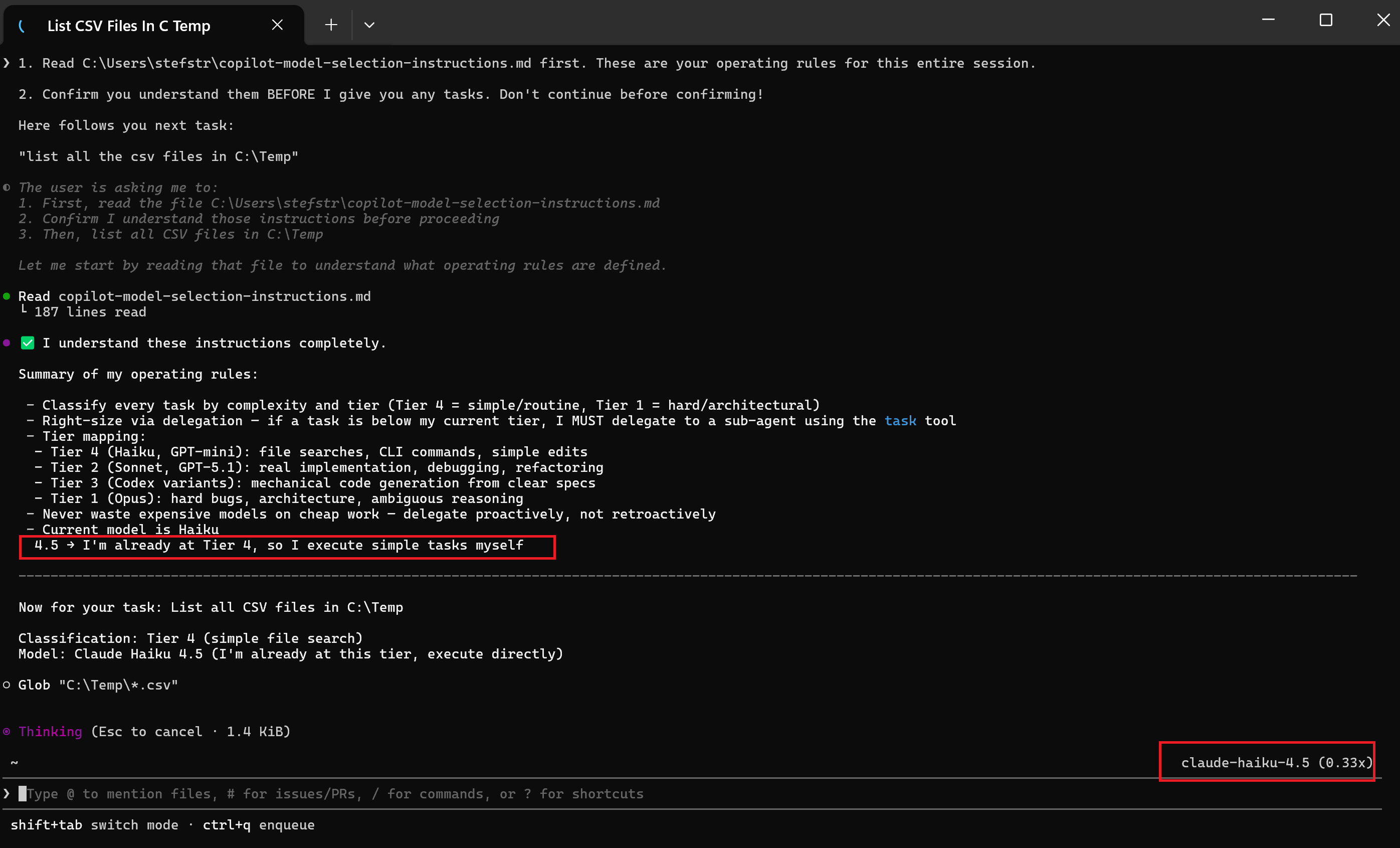This screenshot has width=1400, height=848.
Task: Click the blue task tool link
Action: coord(900,421)
